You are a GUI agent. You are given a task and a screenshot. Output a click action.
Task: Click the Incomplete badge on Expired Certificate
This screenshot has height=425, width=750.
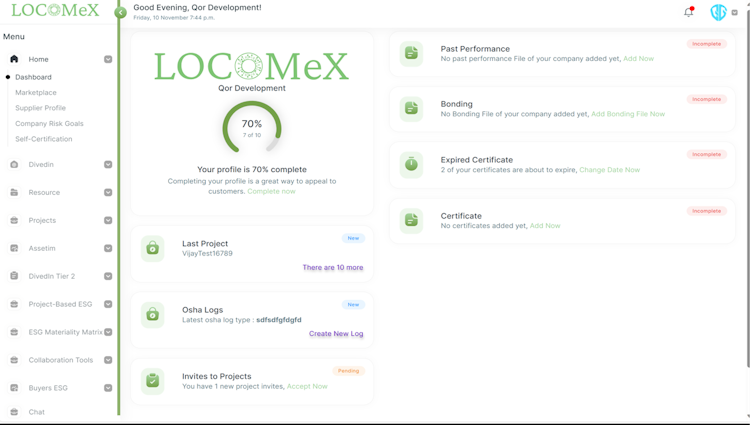tap(707, 154)
